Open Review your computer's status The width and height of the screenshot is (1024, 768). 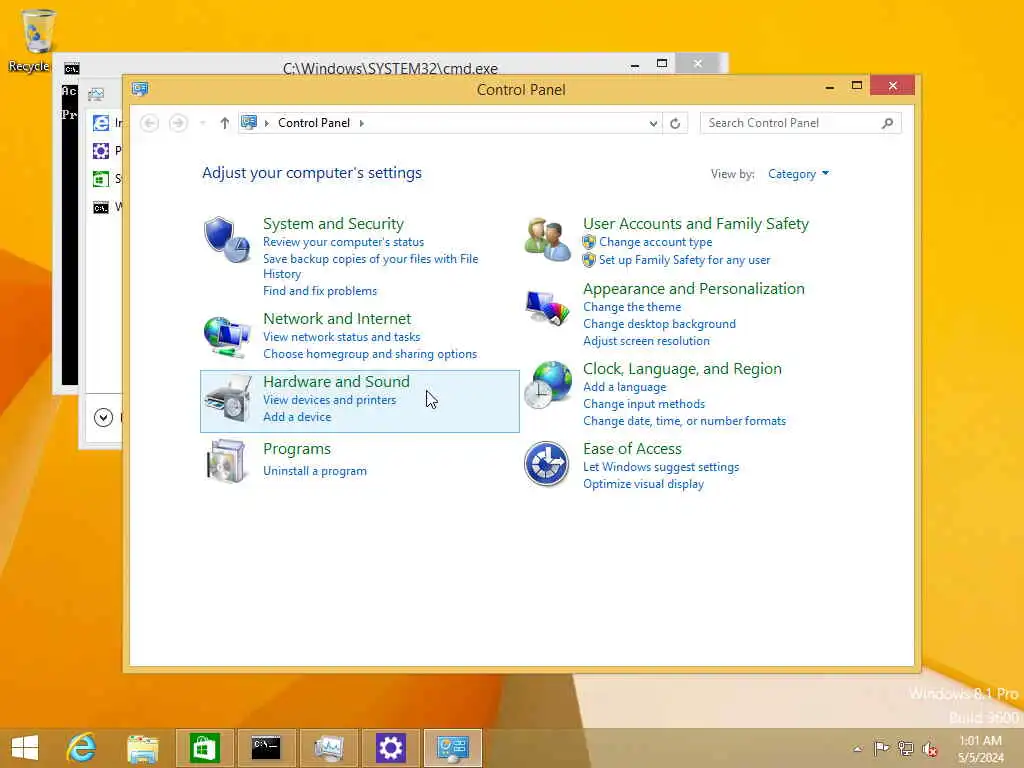click(344, 242)
